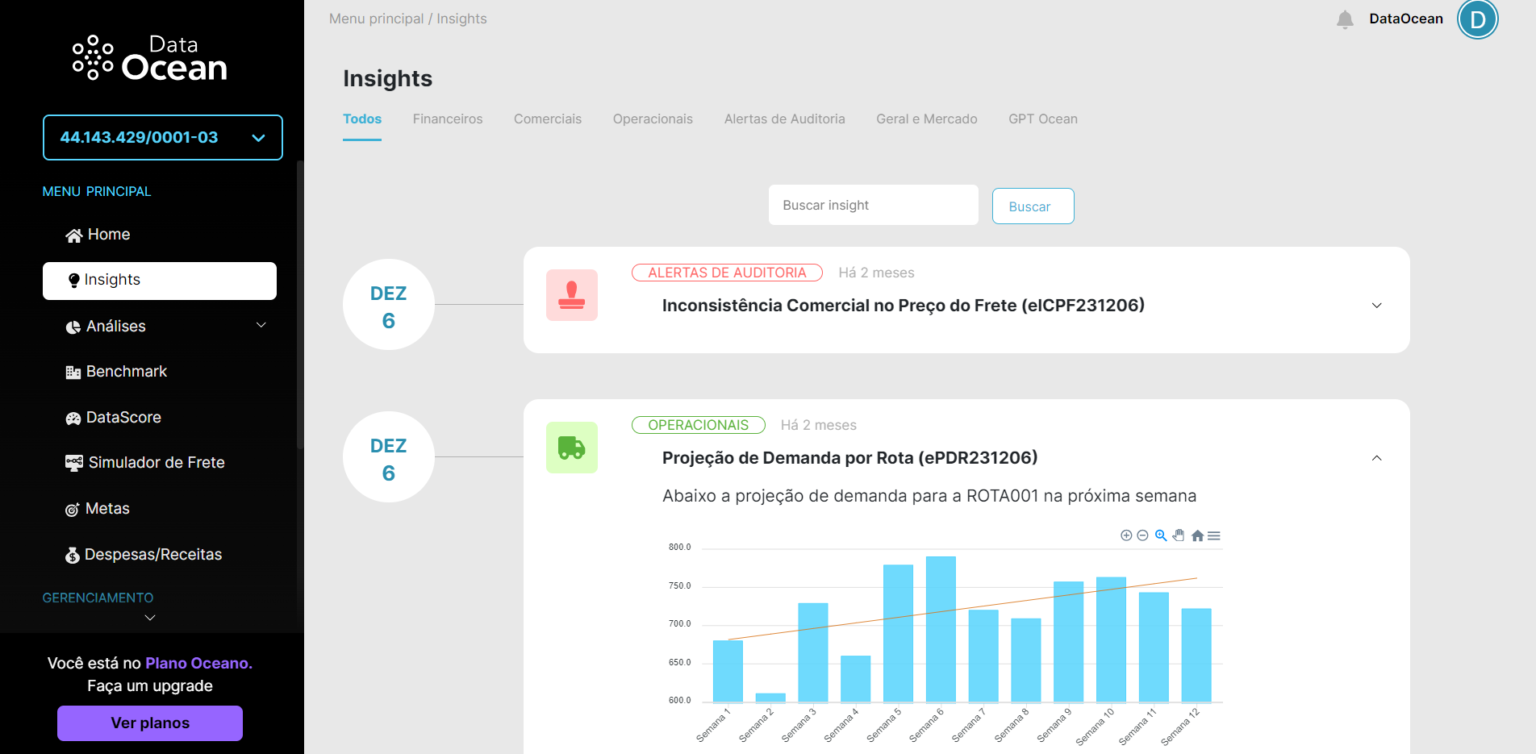Screen dimensions: 1536x754
Task: Click the Data Ocean logo
Action: (148, 56)
